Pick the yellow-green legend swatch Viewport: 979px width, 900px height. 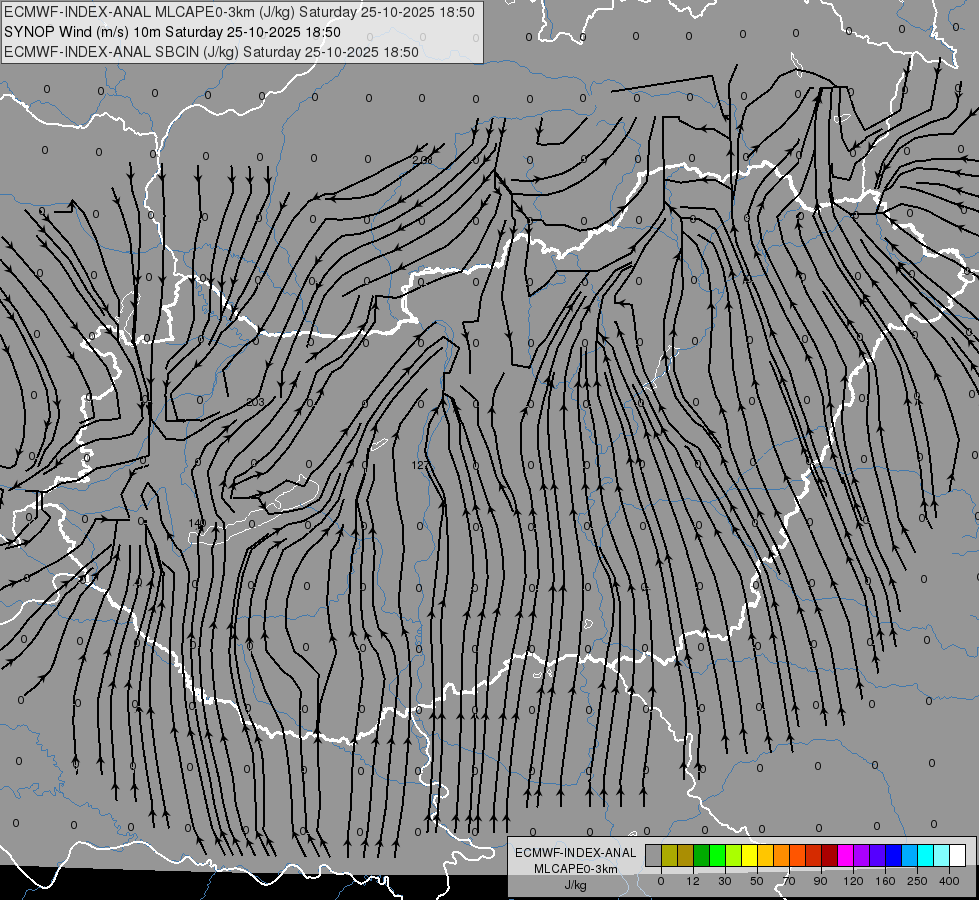(734, 855)
